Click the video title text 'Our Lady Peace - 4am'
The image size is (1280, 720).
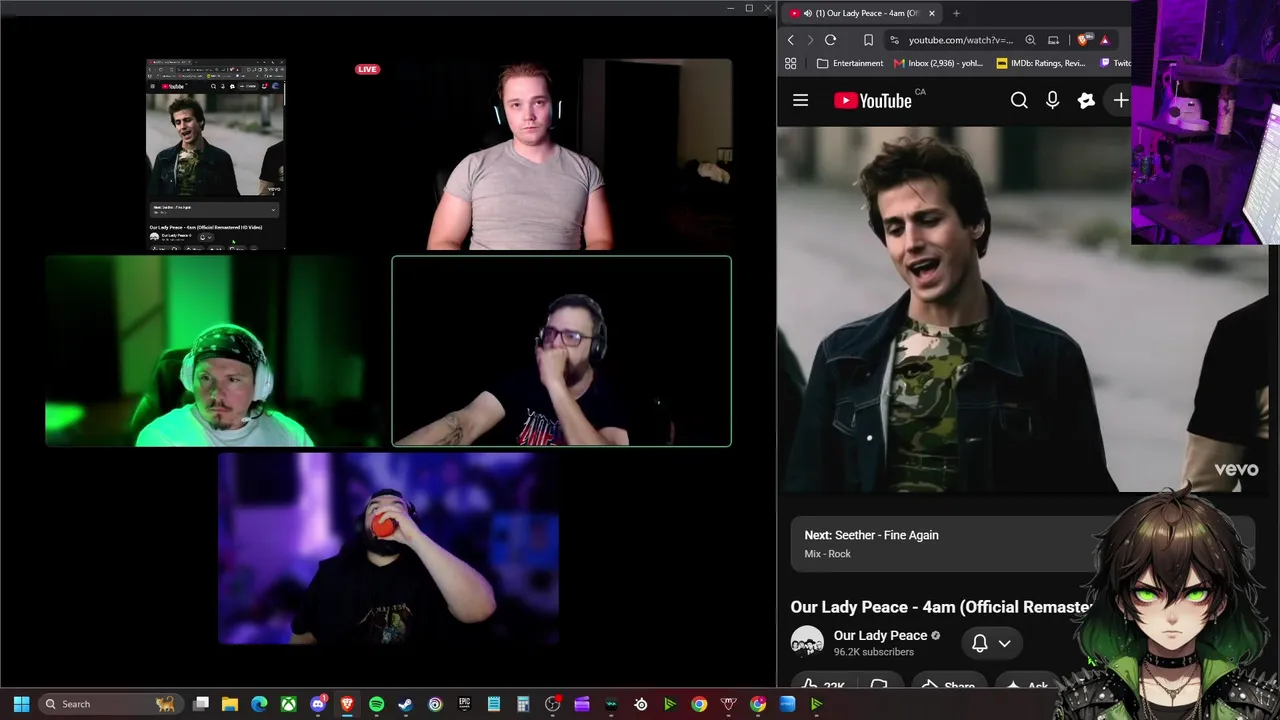[x=871, y=607]
